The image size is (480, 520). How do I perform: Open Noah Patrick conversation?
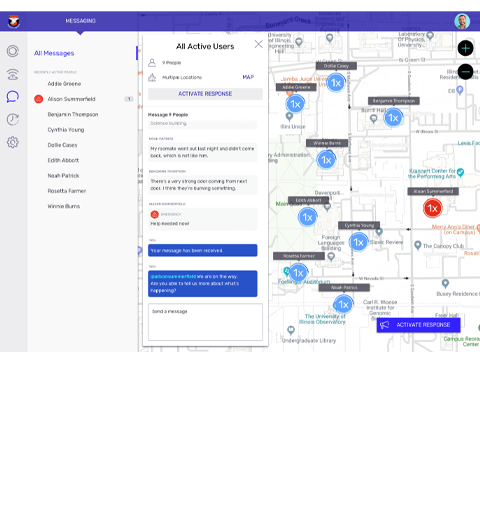pos(63,176)
